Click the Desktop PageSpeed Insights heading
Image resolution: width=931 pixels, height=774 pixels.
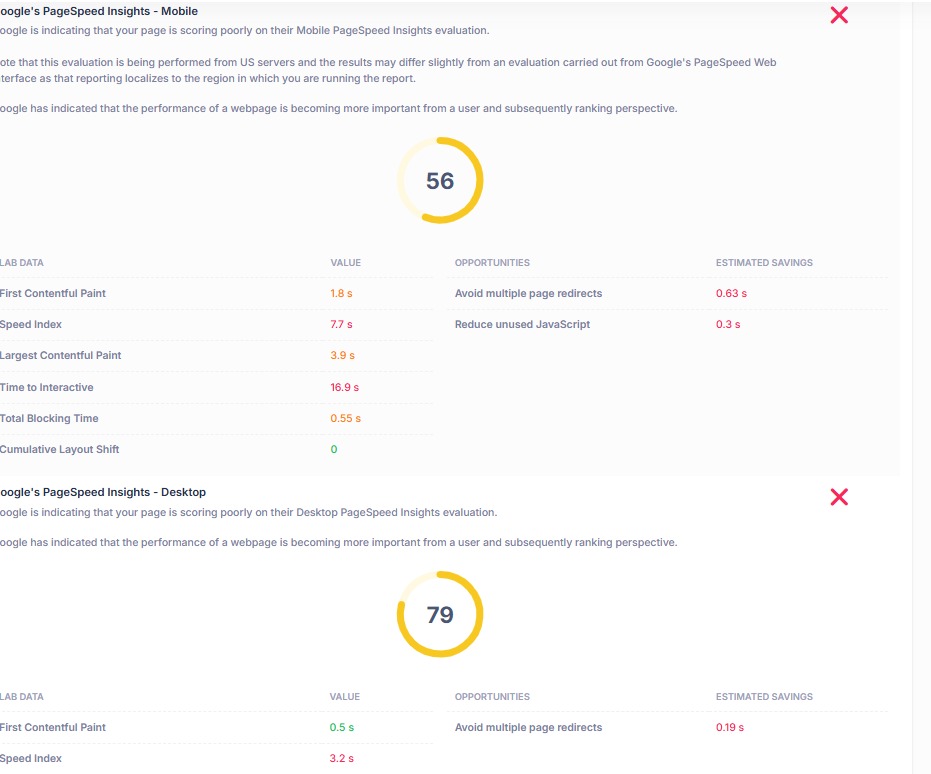tap(103, 492)
